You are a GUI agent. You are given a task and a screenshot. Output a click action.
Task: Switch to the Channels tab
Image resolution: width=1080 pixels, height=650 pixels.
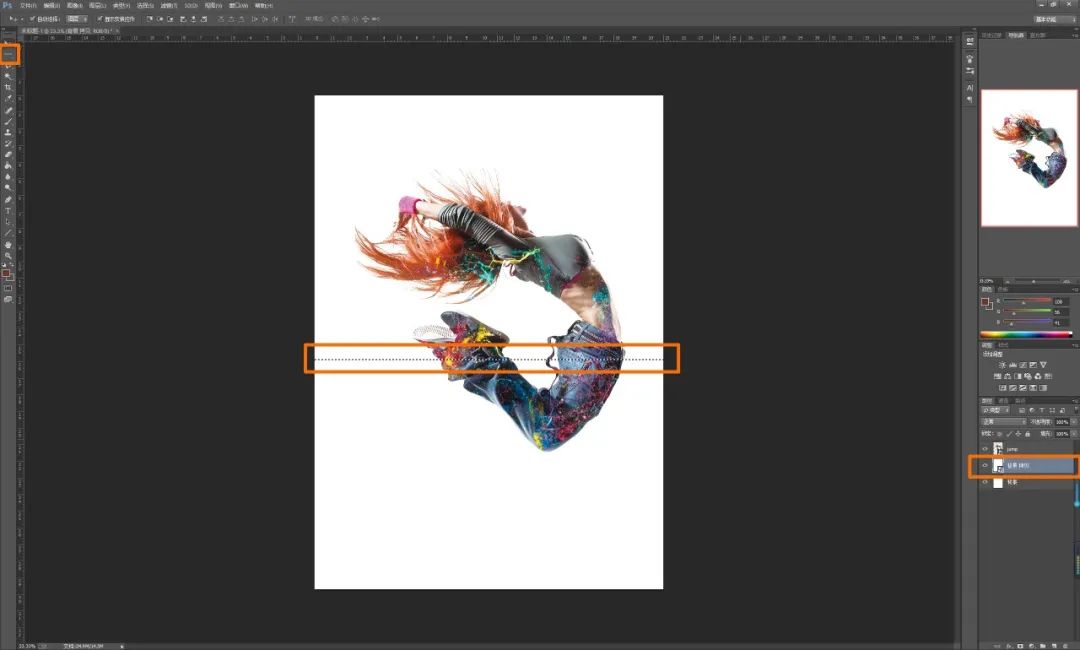click(1004, 401)
